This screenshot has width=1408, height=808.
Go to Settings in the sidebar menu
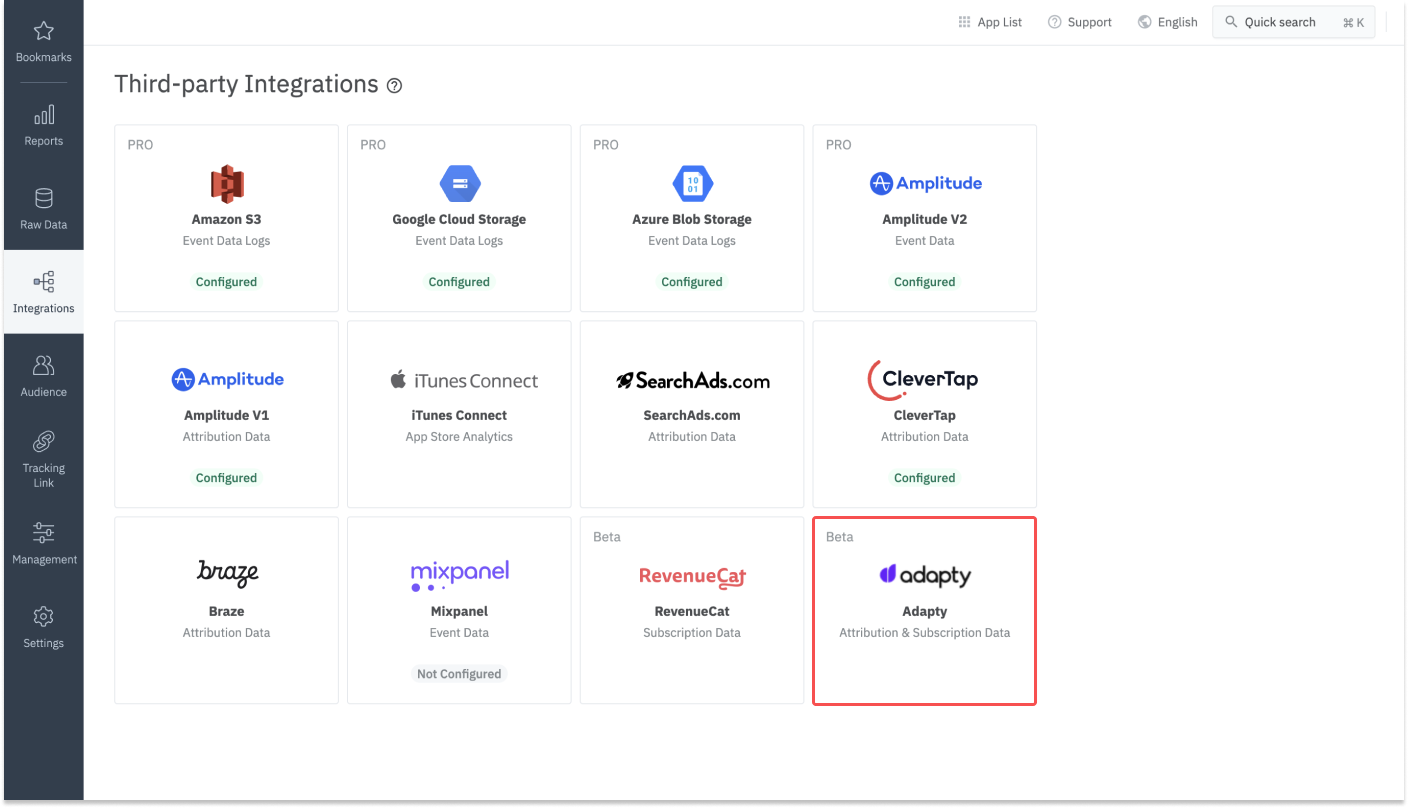44,627
